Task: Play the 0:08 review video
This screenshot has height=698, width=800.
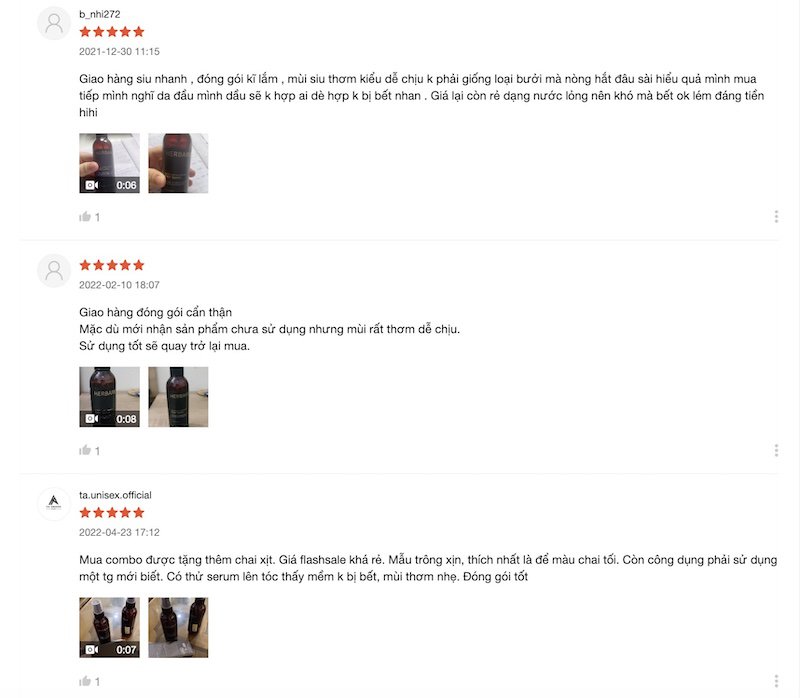Action: click(x=109, y=396)
